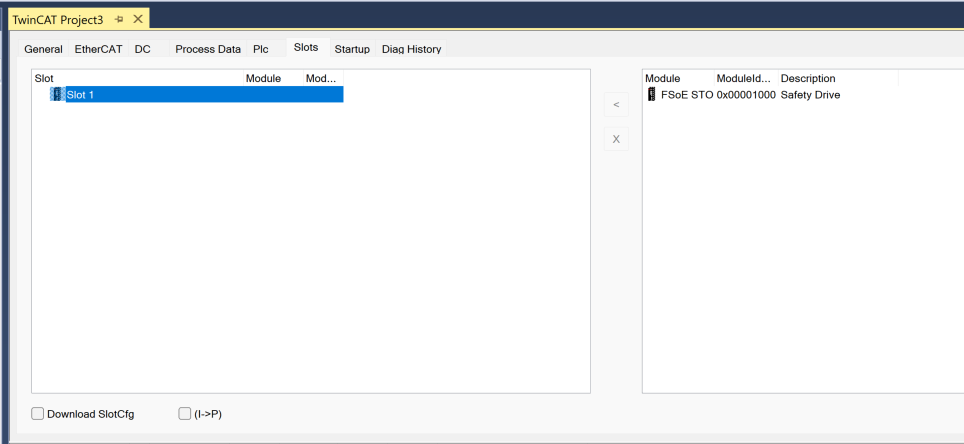The width and height of the screenshot is (964, 444).
Task: Toggle the (I->P) checkbox
Action: point(184,414)
